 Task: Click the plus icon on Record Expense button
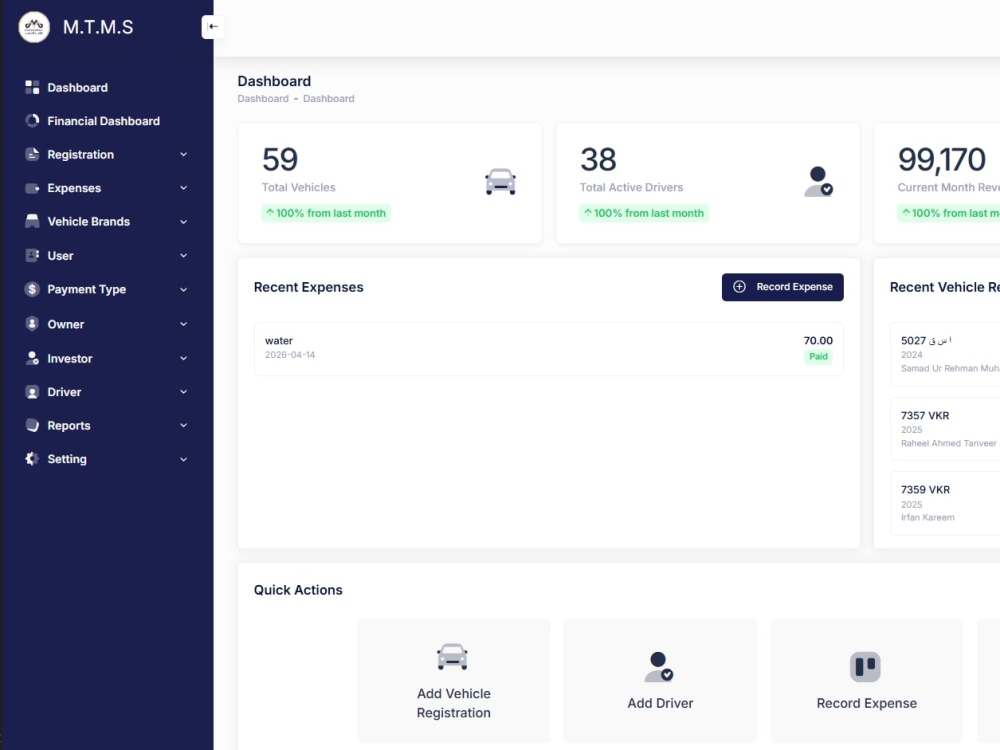click(x=739, y=287)
